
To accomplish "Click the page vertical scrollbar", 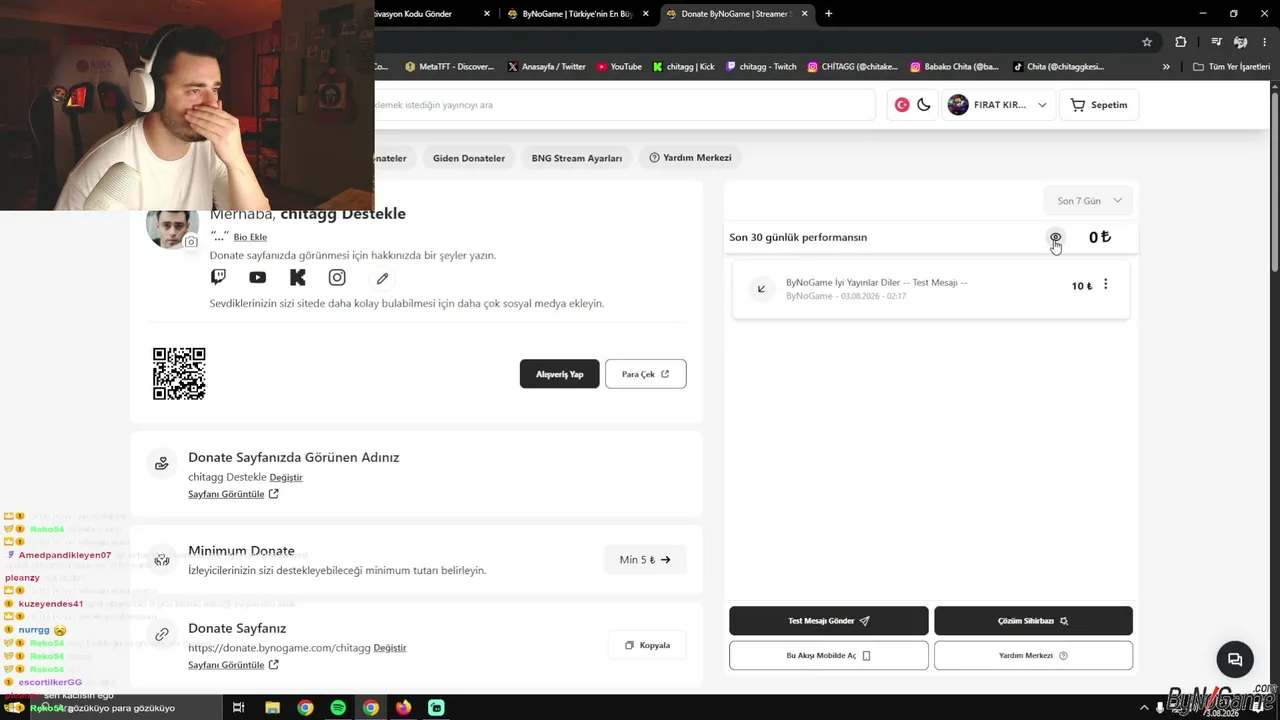I will (x=1275, y=180).
